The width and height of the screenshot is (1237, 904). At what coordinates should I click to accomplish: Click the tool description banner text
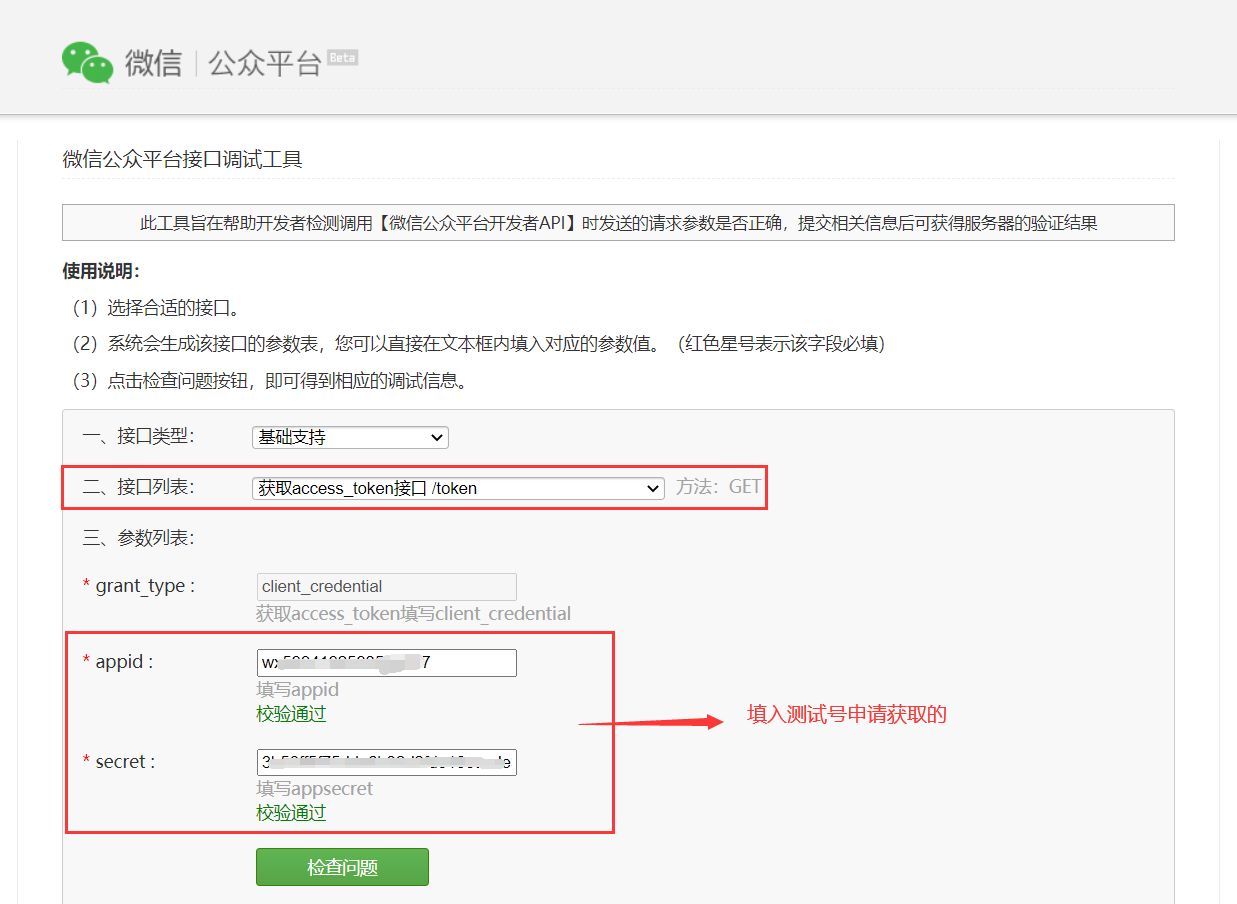(618, 222)
